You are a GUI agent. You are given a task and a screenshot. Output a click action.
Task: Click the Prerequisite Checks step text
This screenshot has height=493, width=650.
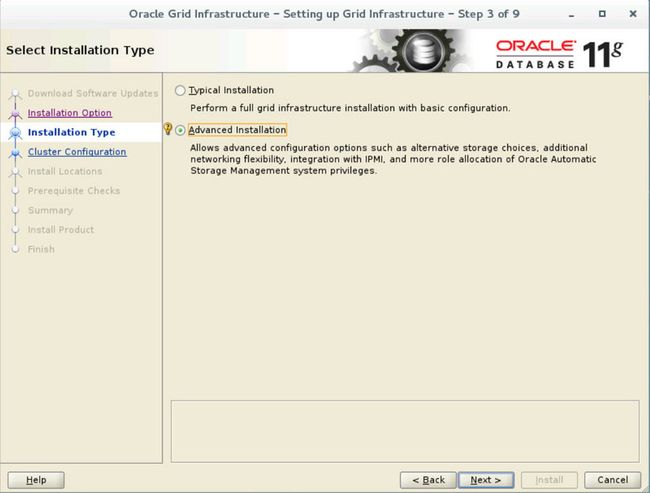coord(74,191)
